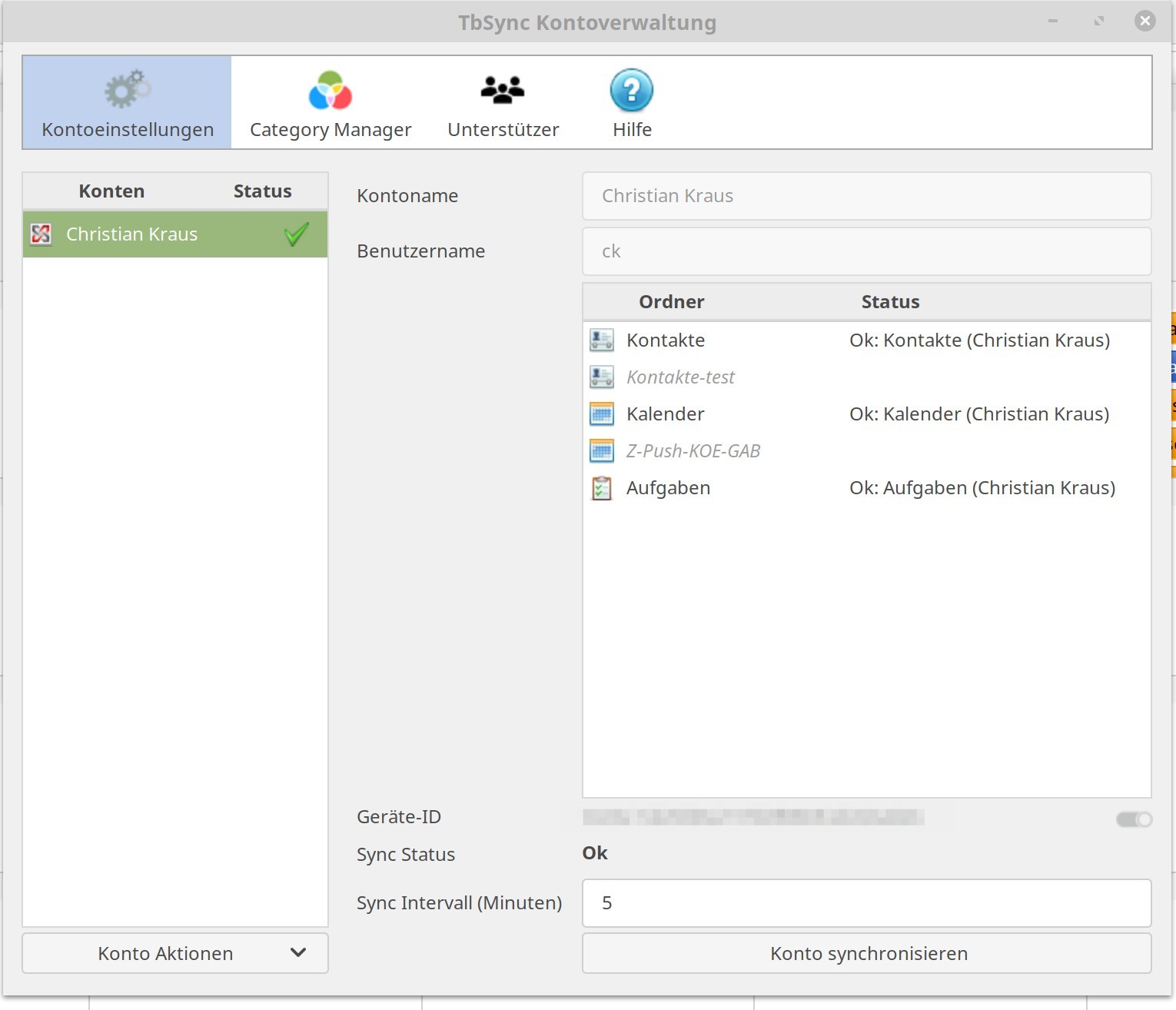1176x1010 pixels.
Task: Click the calendar icon of Kalender
Action: coord(602,414)
